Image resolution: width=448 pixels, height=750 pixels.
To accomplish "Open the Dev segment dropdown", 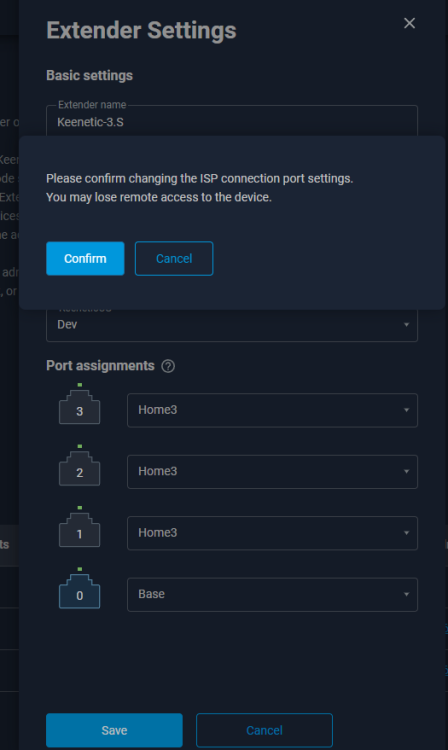I will coord(232,325).
